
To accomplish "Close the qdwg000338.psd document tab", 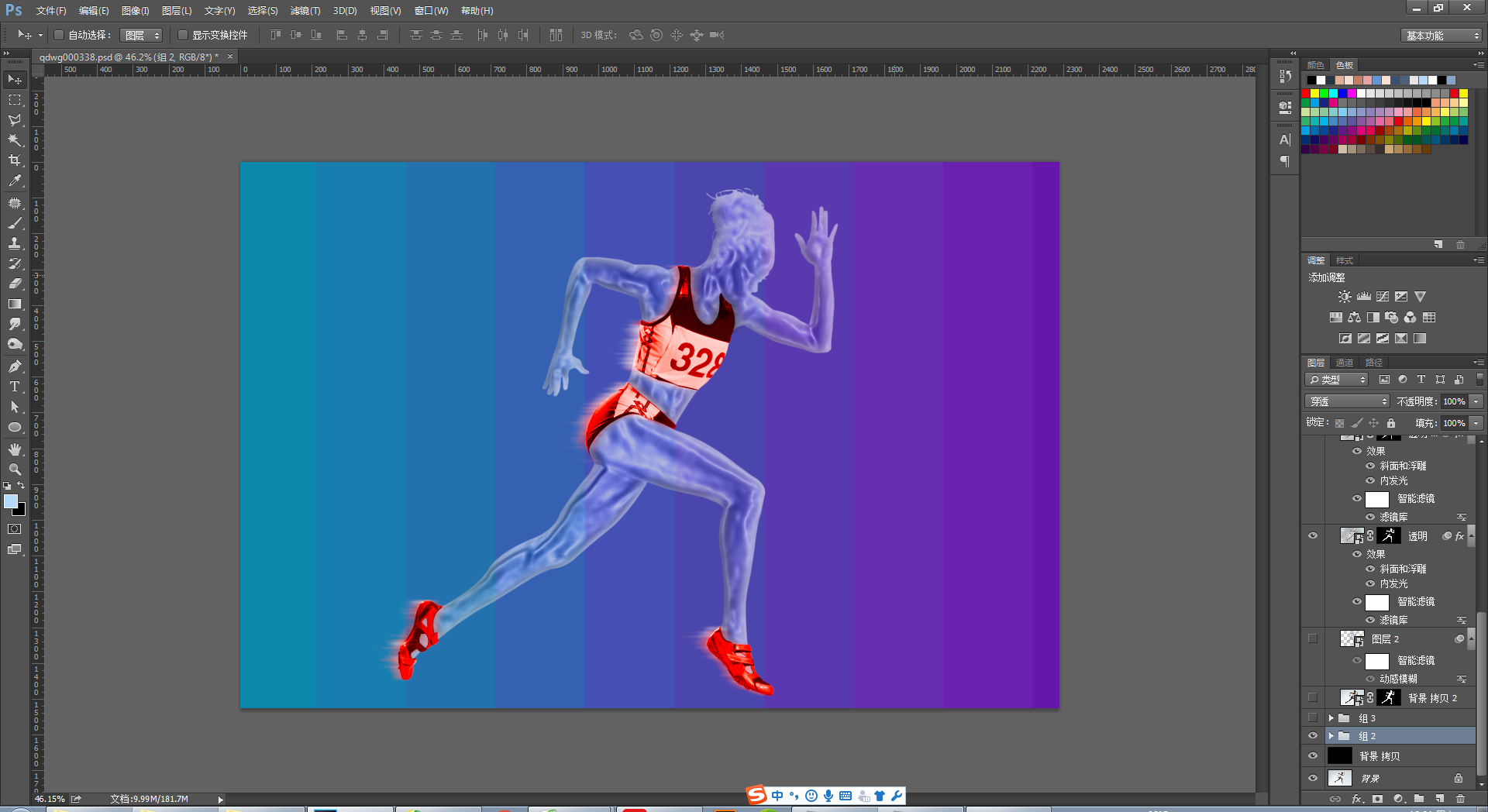I will tap(230, 57).
